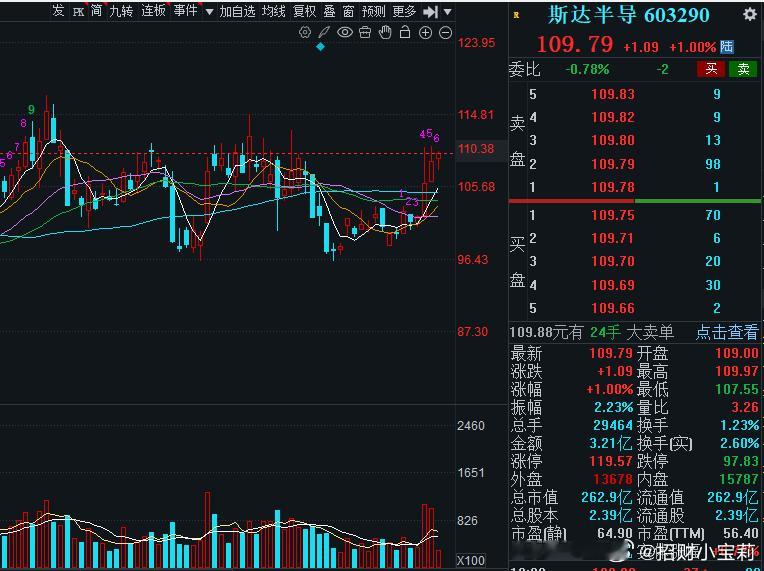Click the 最低 value 107.55
Image resolution: width=764 pixels, height=571 pixels.
[737, 389]
